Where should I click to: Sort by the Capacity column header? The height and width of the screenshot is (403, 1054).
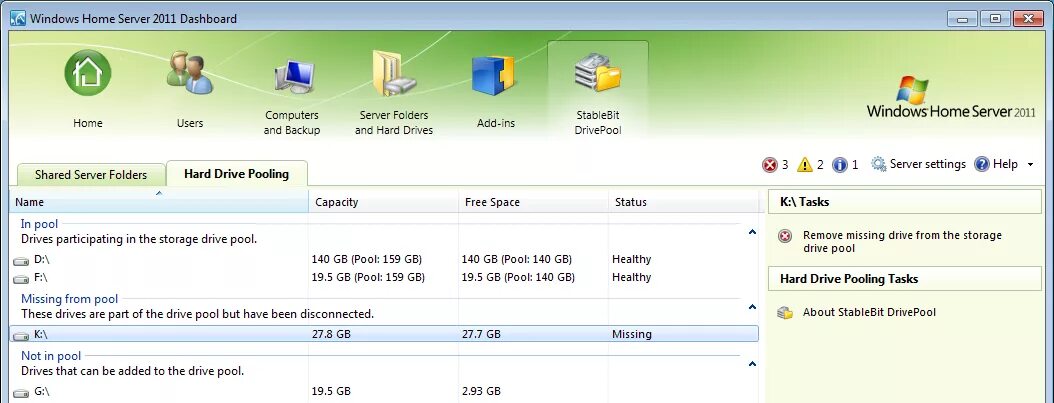coord(384,202)
